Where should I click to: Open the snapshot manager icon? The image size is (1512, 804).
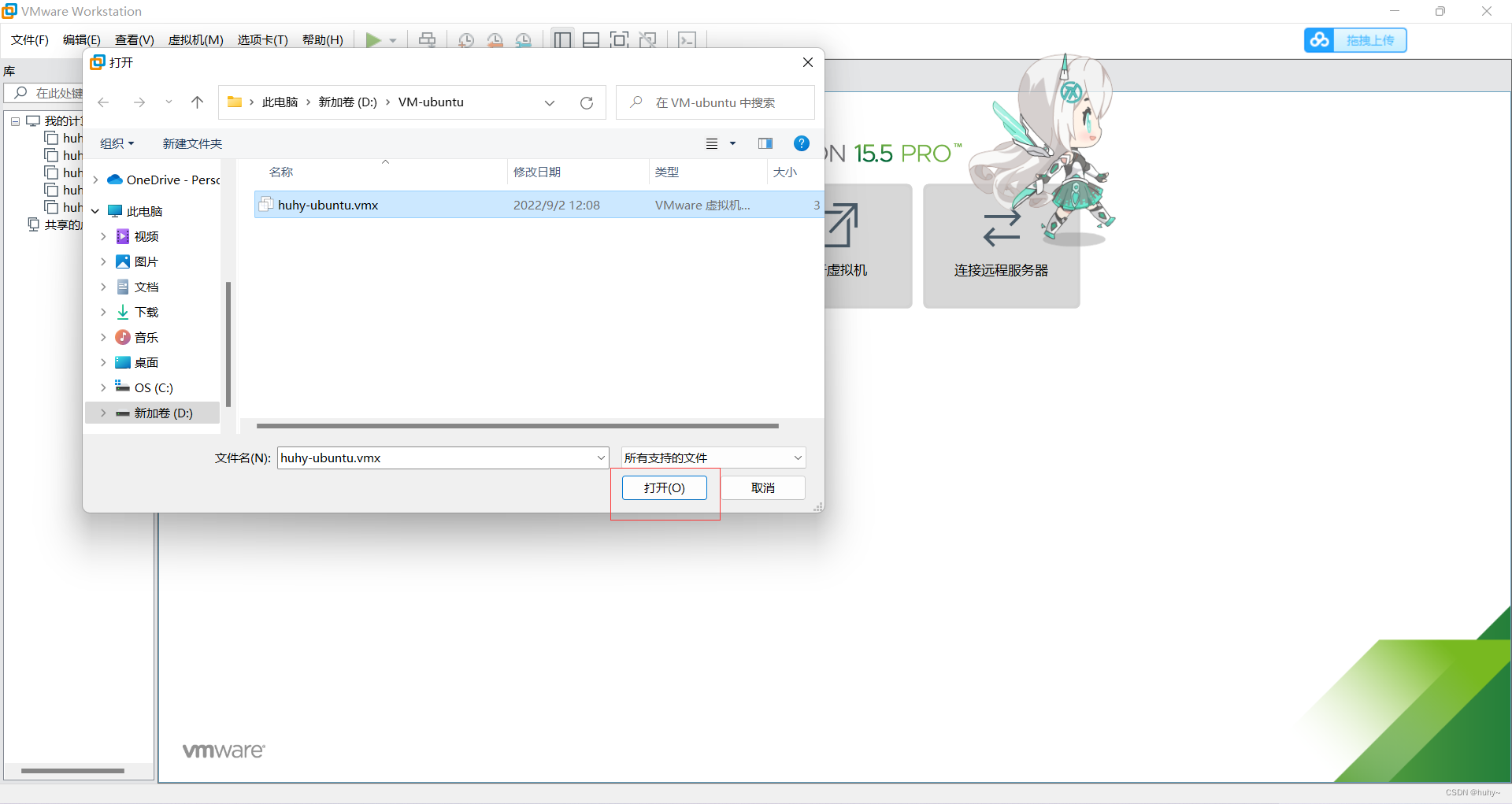tap(523, 40)
